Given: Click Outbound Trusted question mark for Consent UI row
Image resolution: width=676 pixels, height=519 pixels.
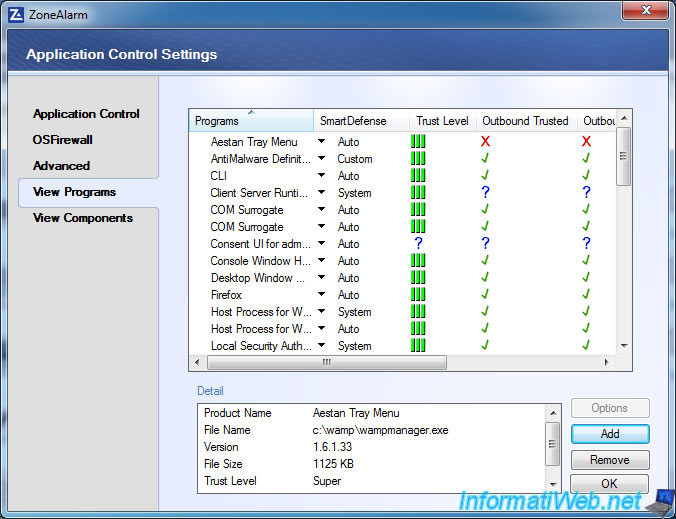Looking at the screenshot, I should [485, 243].
